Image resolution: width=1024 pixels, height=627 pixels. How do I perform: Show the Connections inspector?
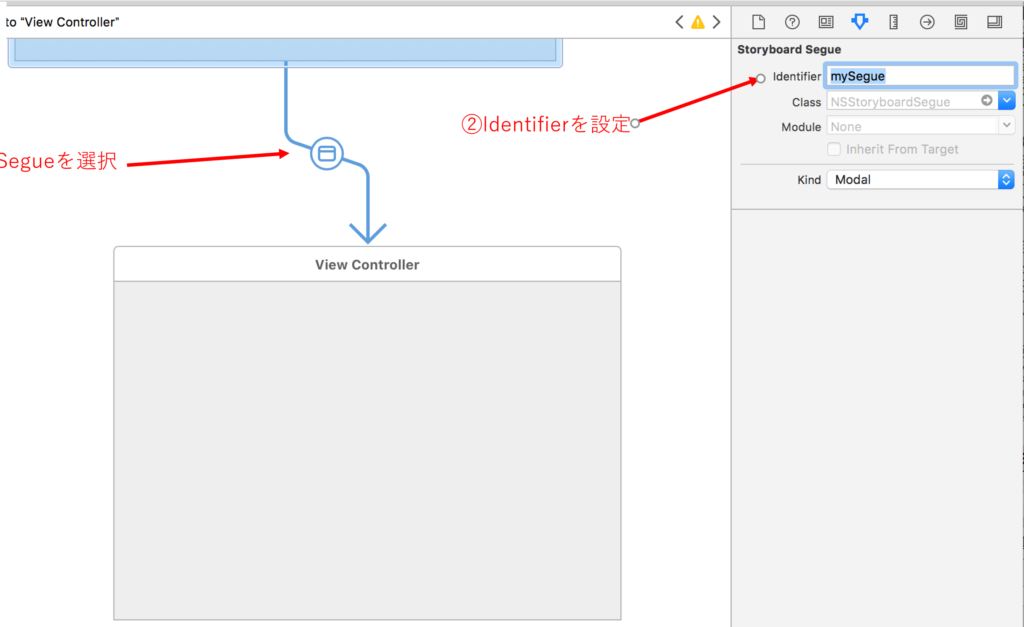[927, 22]
